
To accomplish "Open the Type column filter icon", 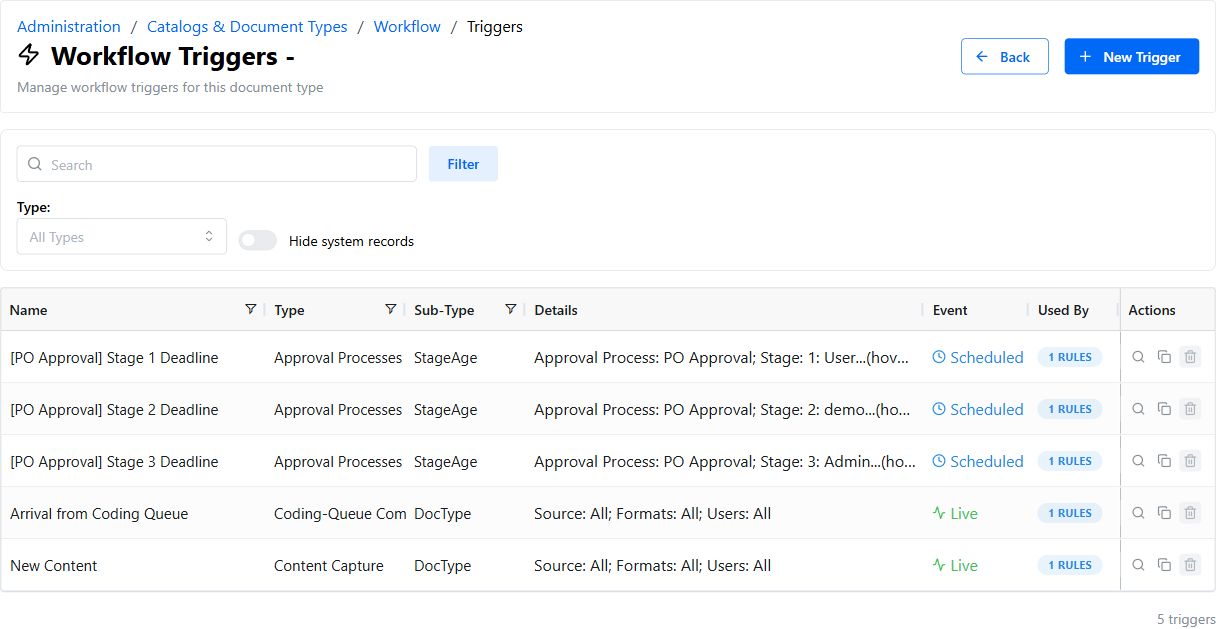I will point(390,309).
